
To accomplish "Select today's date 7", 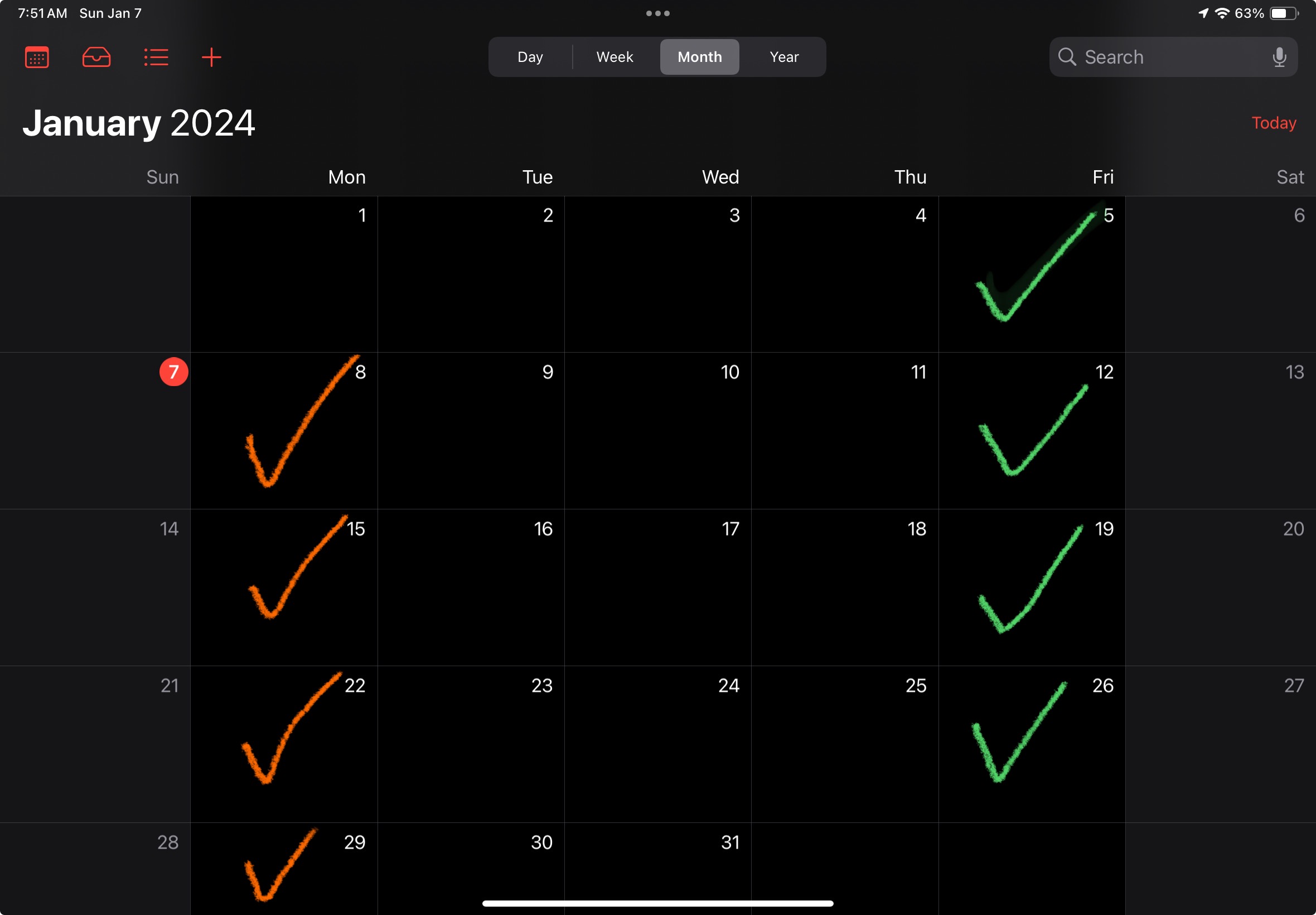I will tap(173, 372).
